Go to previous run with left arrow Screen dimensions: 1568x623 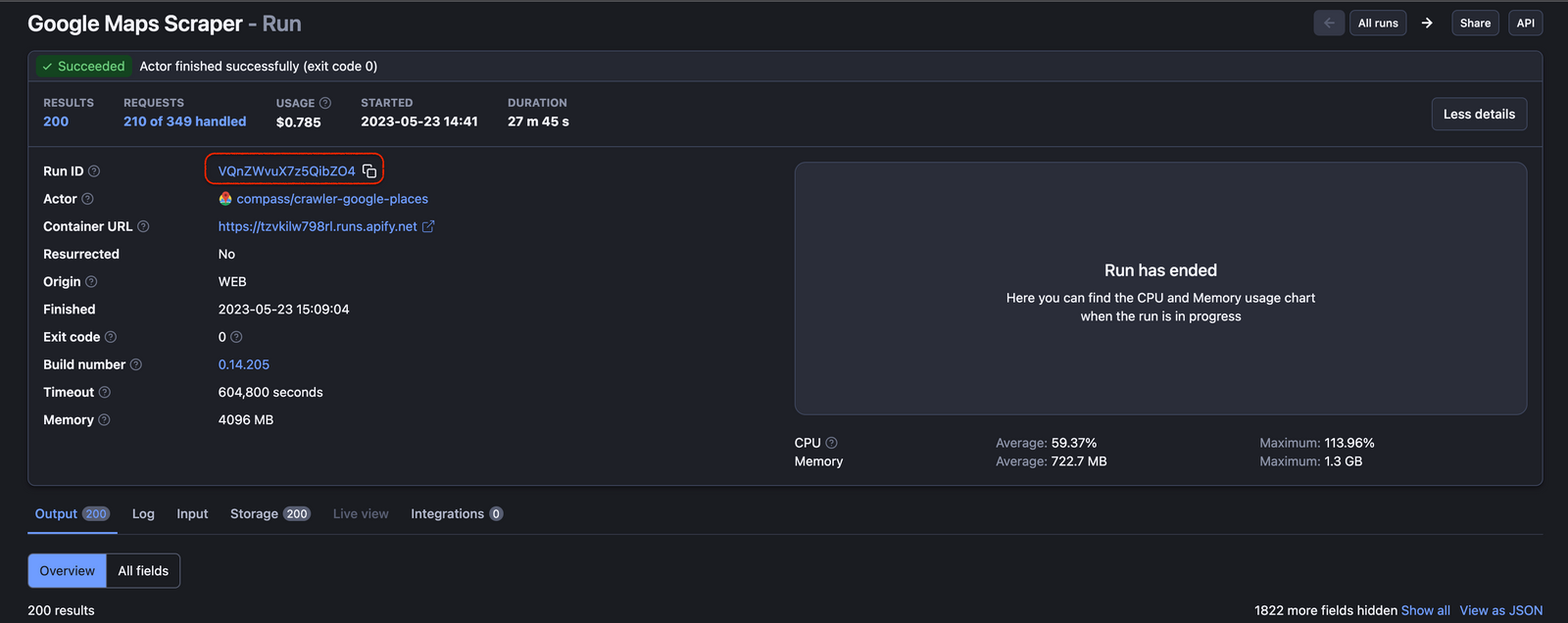[1329, 24]
